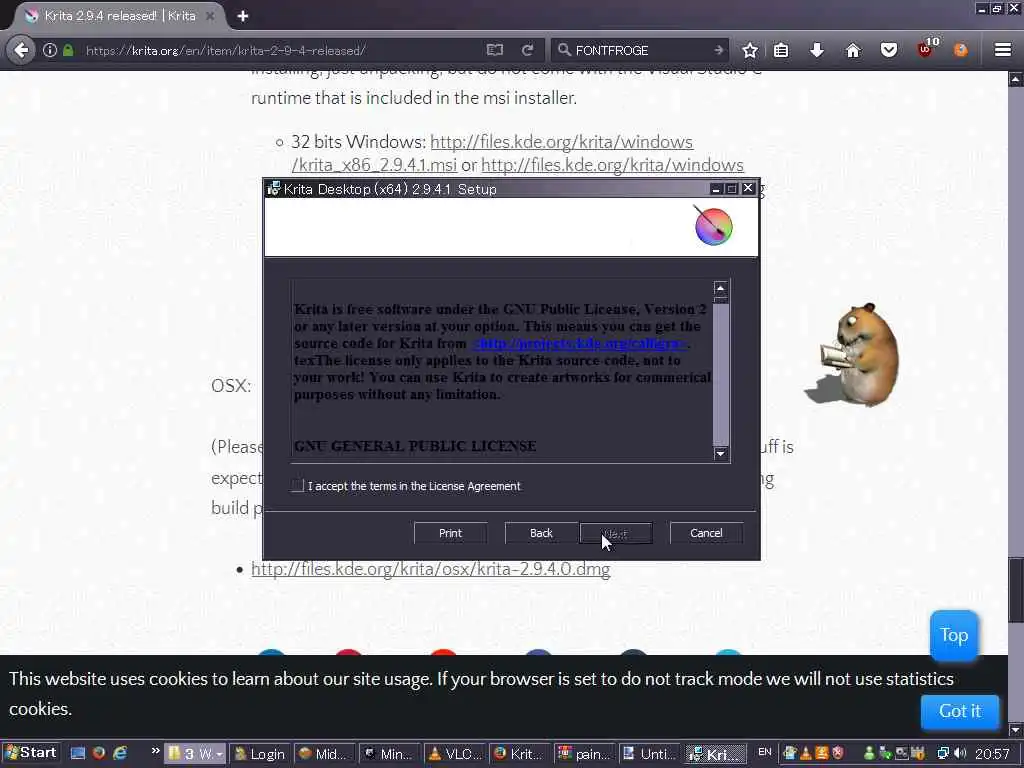1024x768 pixels.
Task: Expand quick launch overflow chevron
Action: point(155,751)
